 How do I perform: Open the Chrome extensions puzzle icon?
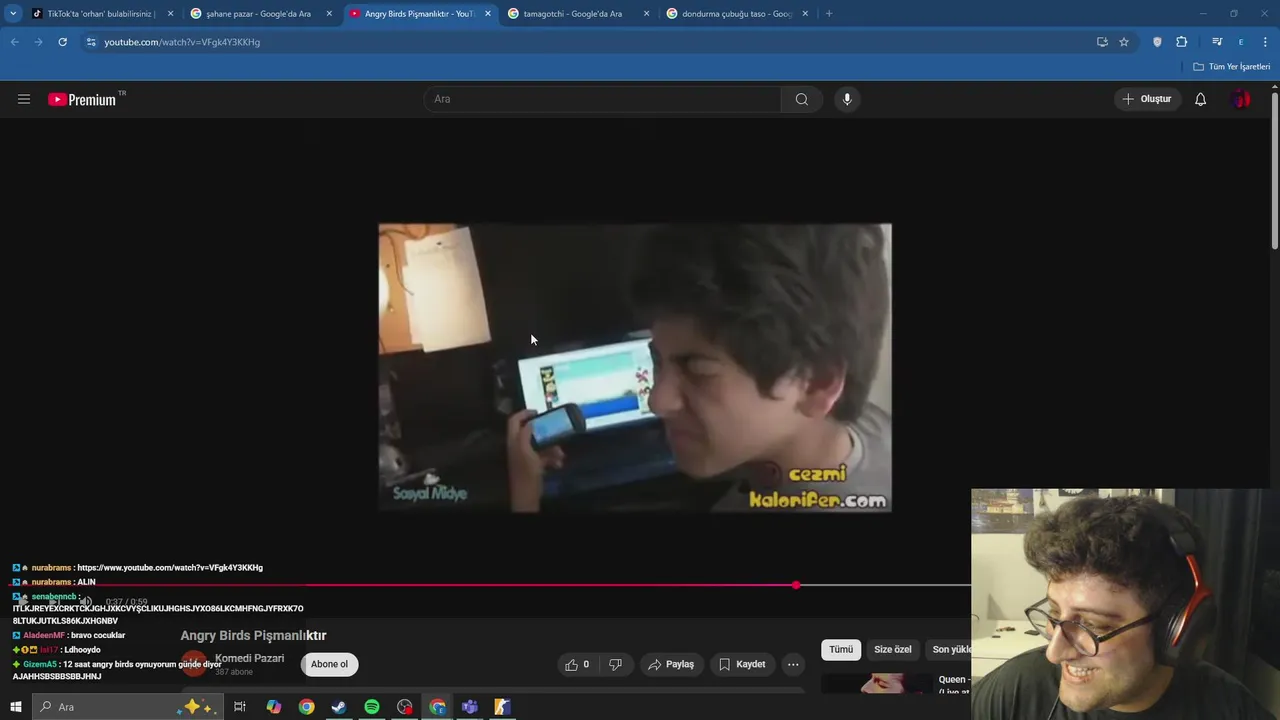pos(1182,42)
